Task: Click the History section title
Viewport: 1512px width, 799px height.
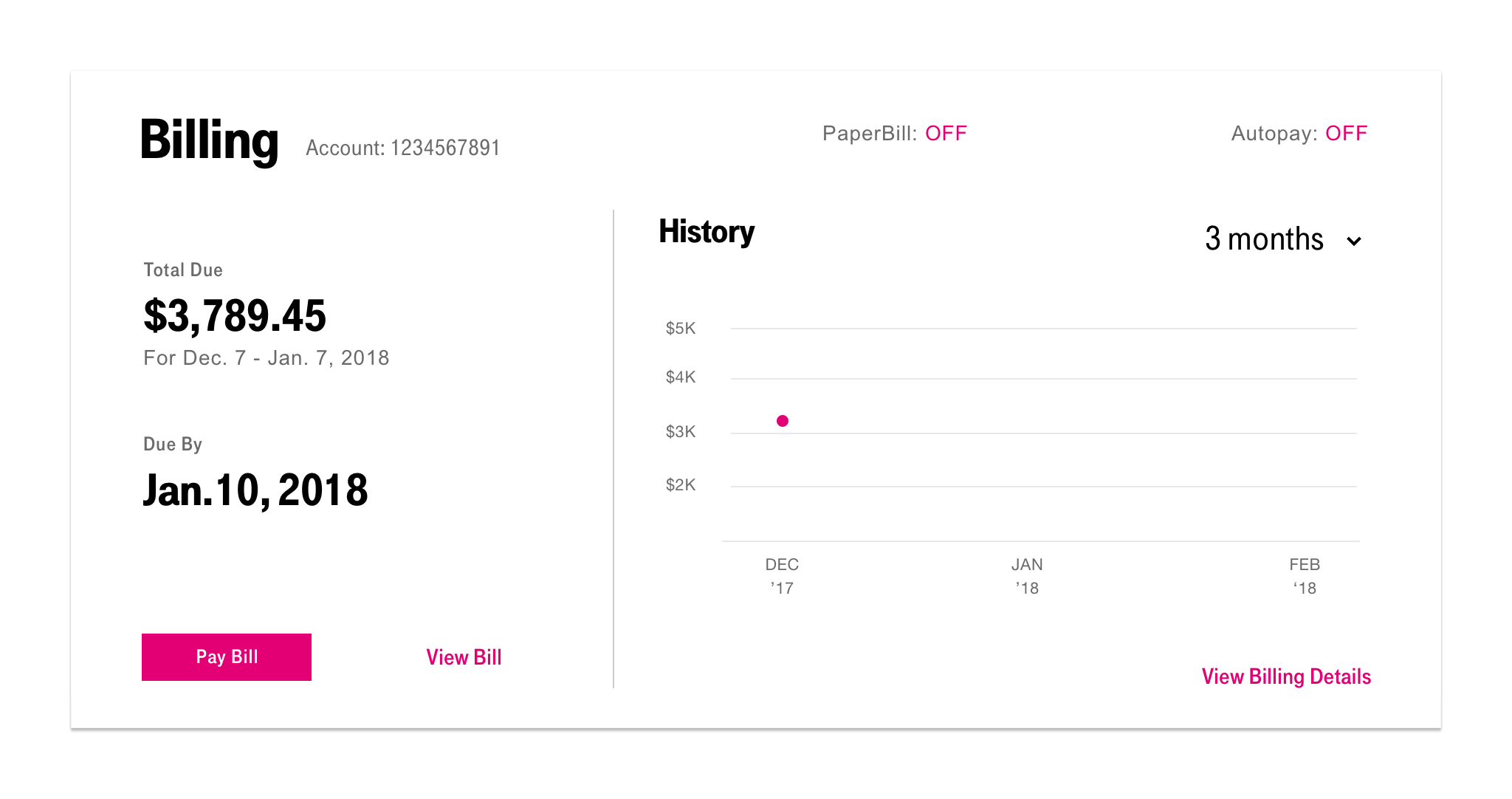Action: click(707, 232)
